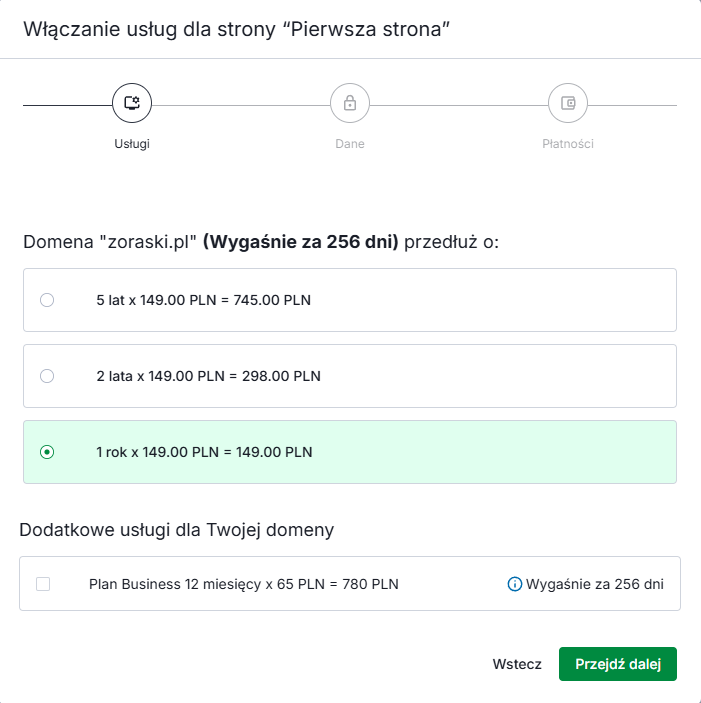Click the expiry text in Plan Business row
The image size is (701, 703).
click(x=594, y=584)
